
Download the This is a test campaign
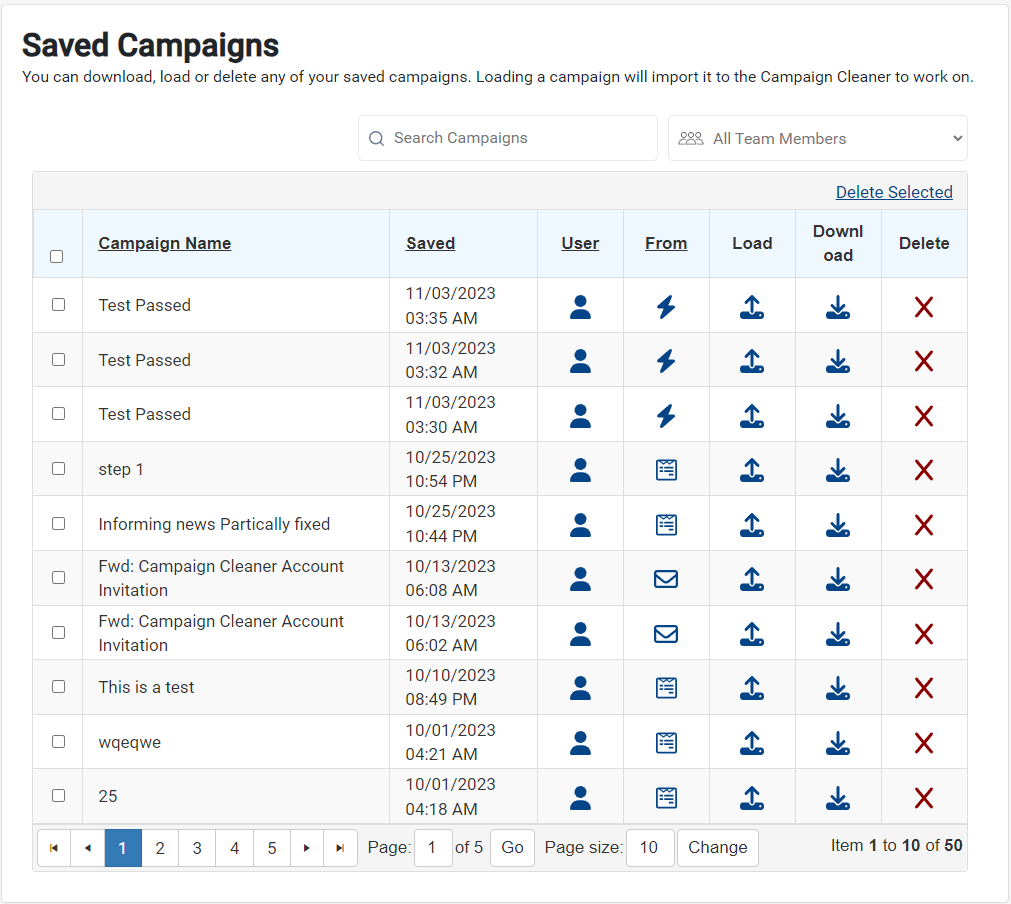coord(838,688)
